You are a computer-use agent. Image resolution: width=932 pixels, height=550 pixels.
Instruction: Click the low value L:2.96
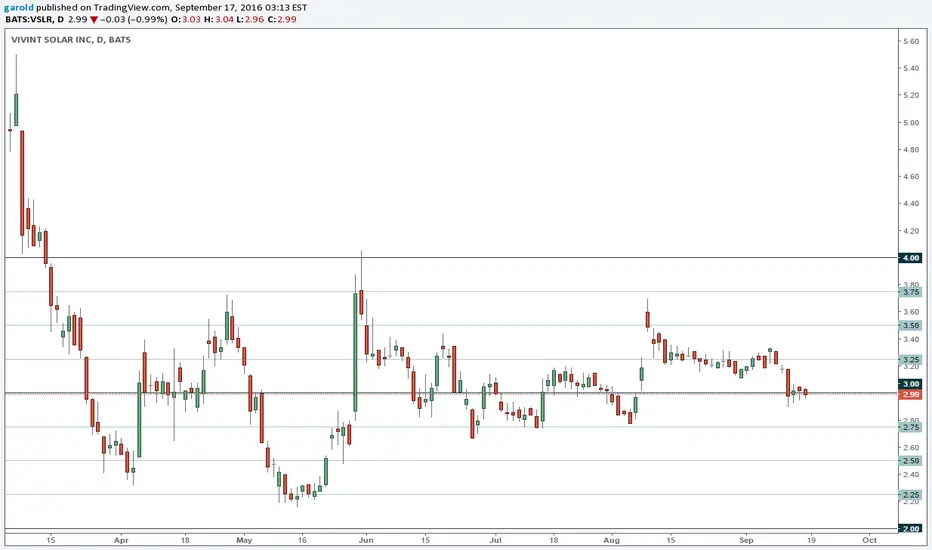(250, 19)
